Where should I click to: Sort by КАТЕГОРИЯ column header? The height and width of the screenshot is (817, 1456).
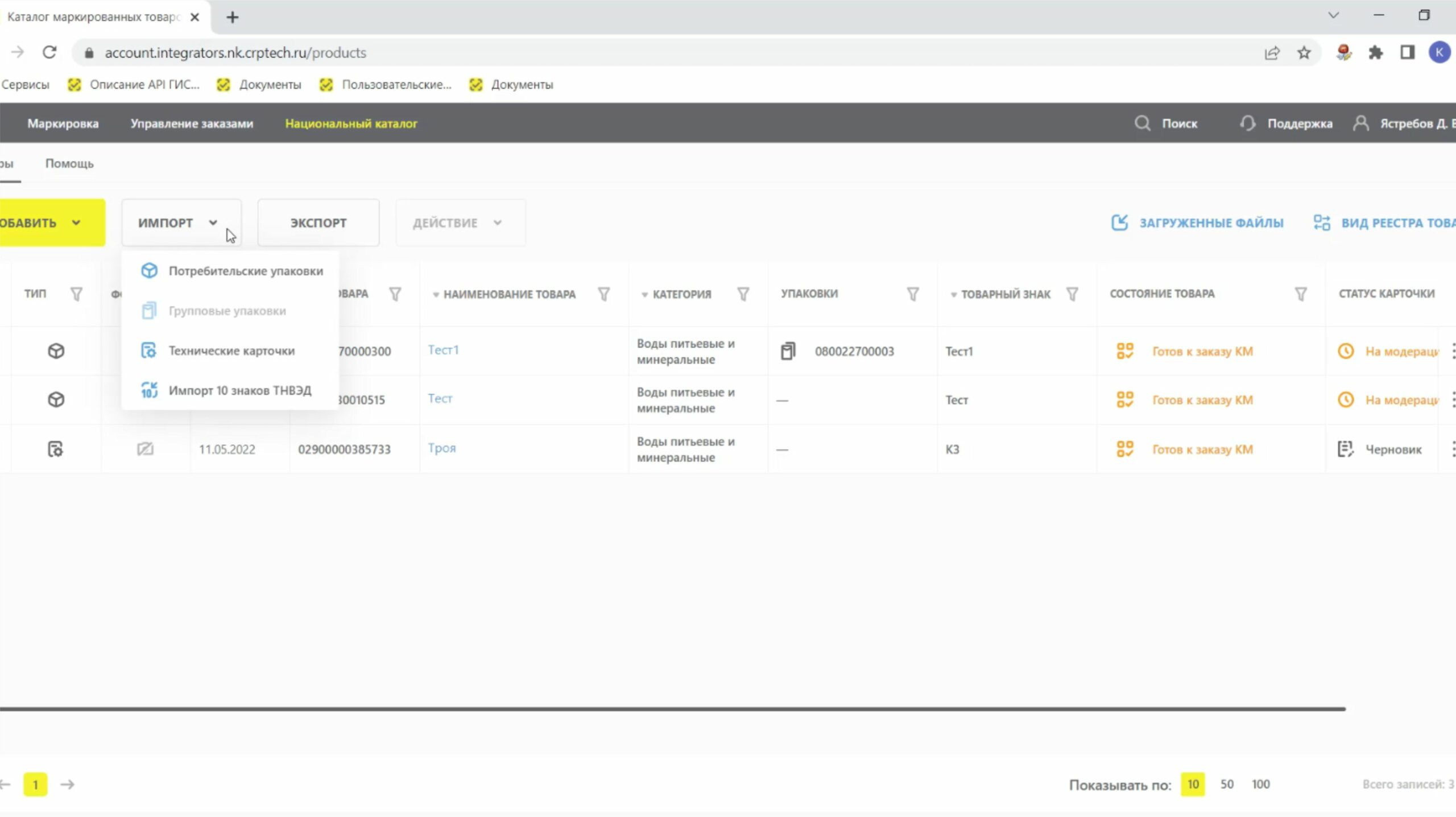point(676,294)
